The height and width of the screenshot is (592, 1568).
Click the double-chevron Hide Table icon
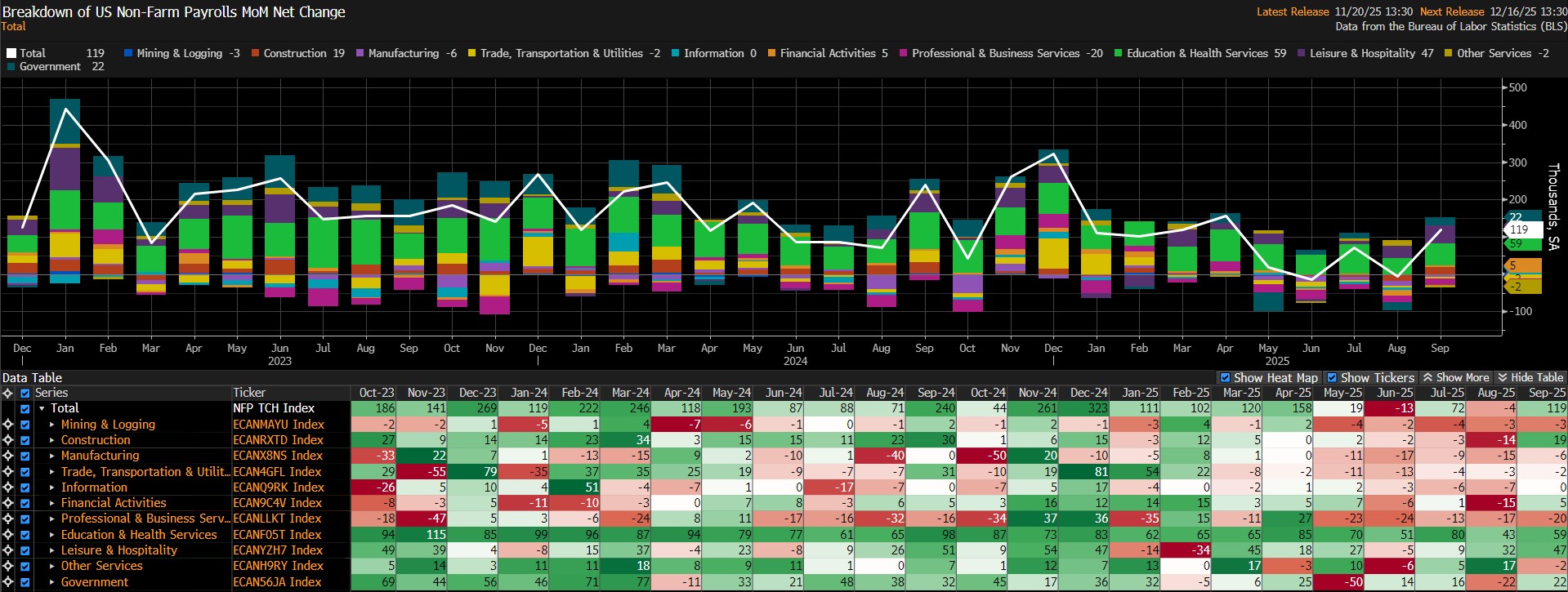click(x=1502, y=378)
